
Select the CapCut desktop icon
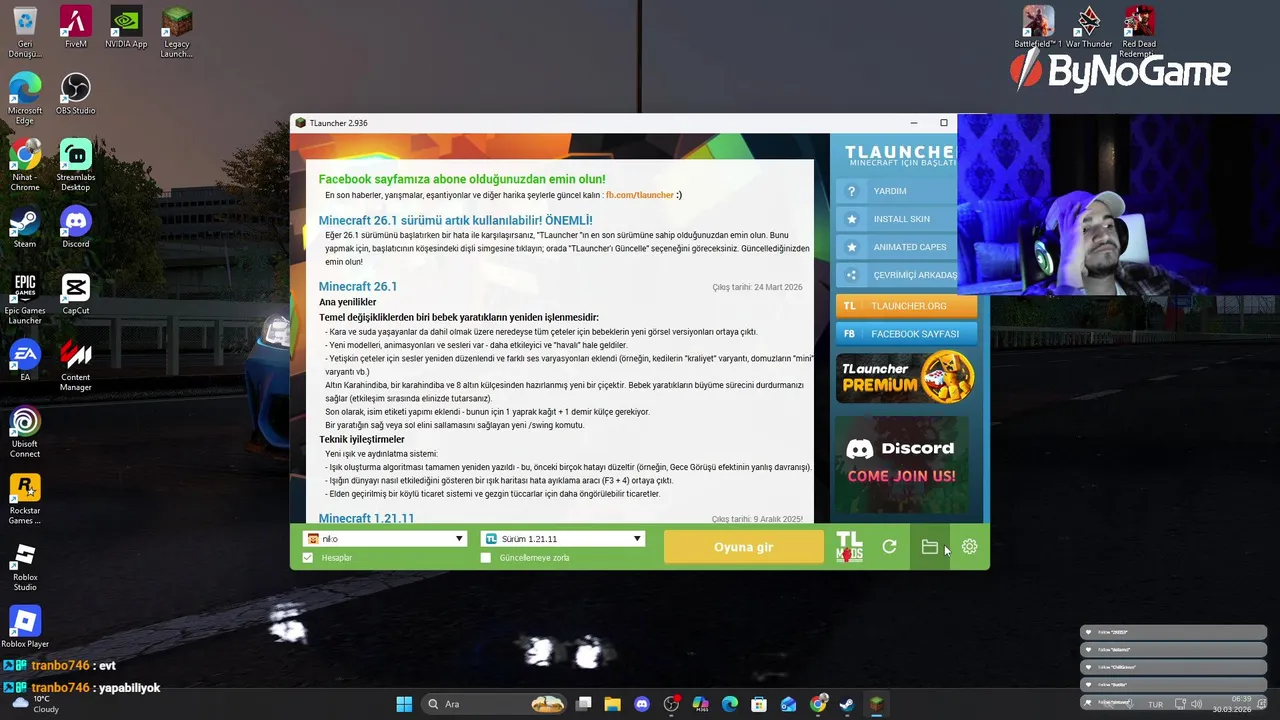(x=76, y=294)
